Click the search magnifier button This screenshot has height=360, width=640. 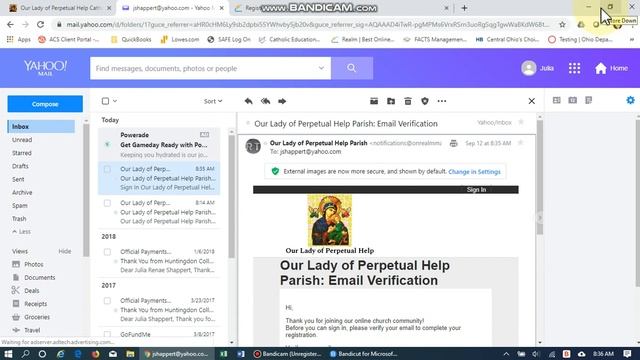click(x=352, y=68)
